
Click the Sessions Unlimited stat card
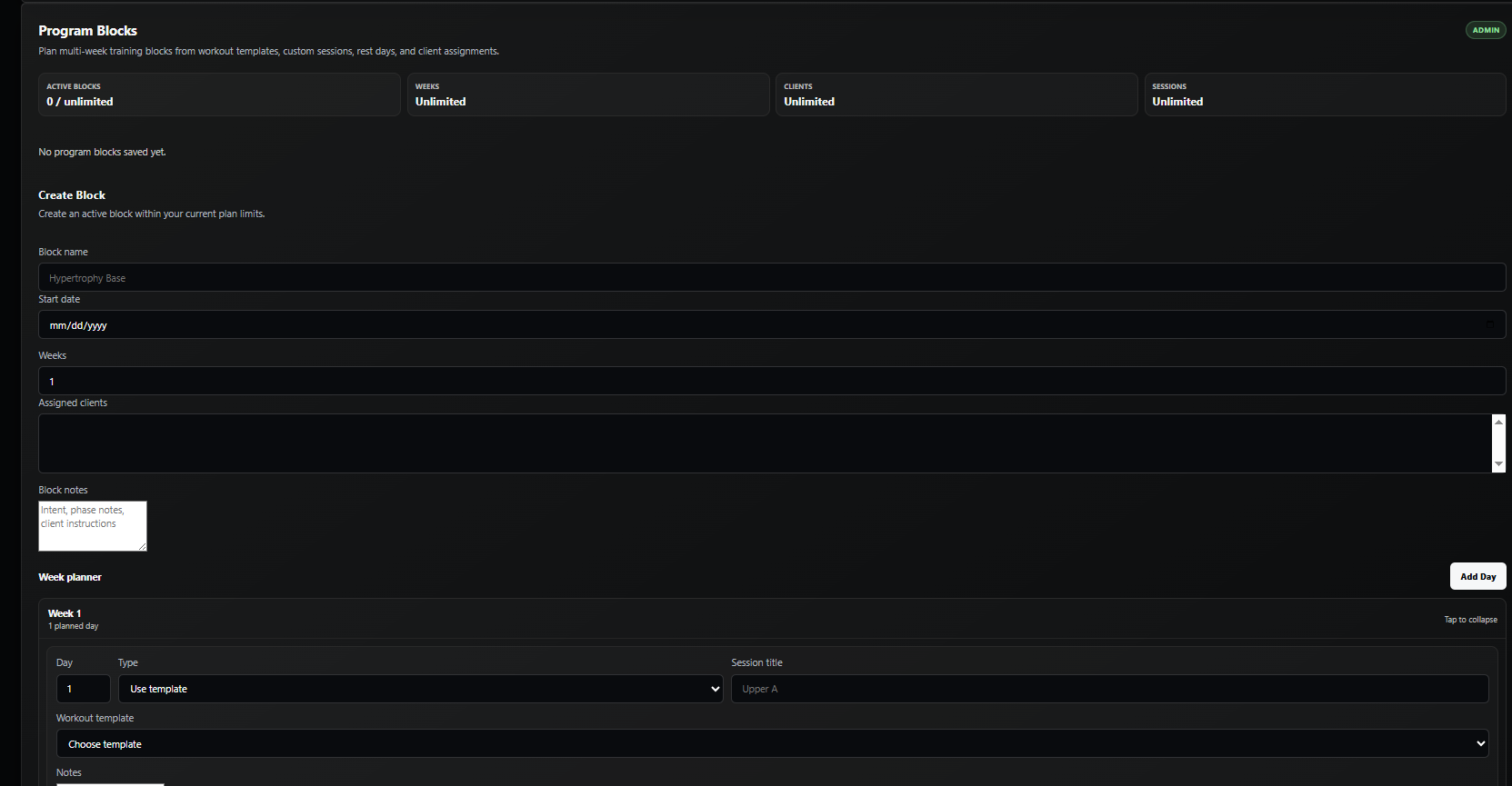1325,95
